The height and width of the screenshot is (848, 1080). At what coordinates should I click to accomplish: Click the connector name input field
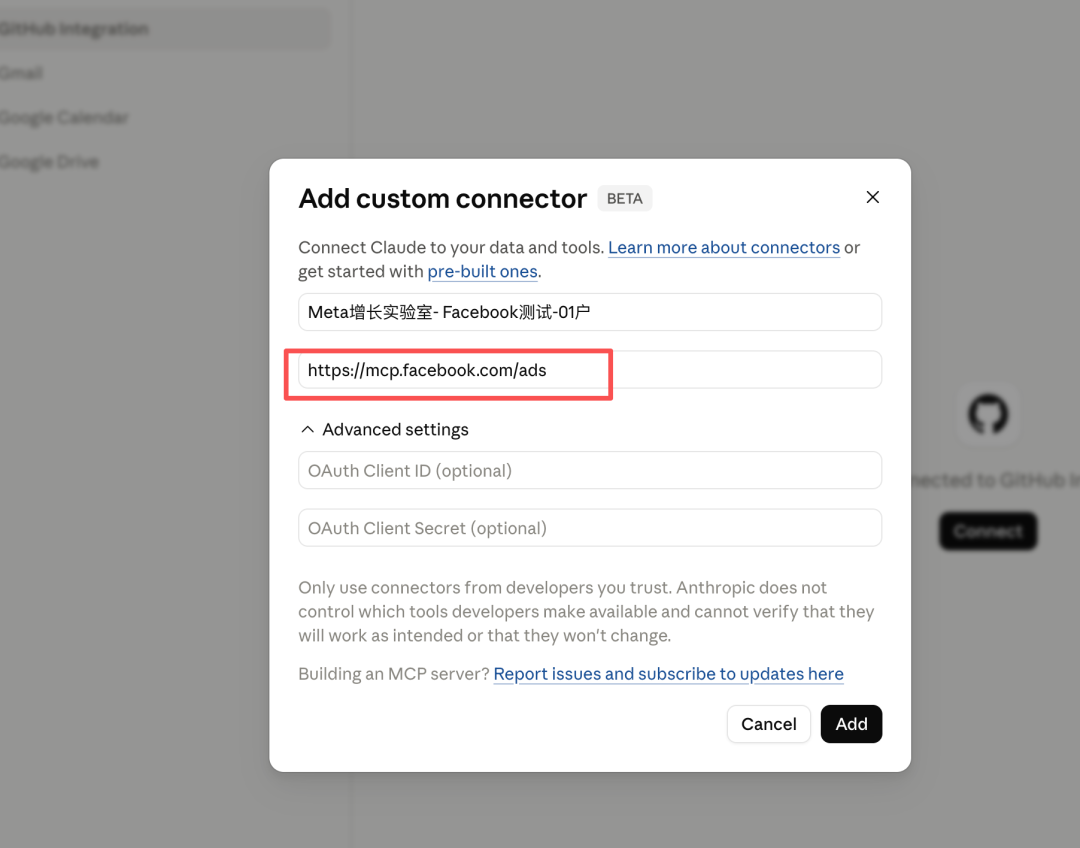tap(590, 312)
